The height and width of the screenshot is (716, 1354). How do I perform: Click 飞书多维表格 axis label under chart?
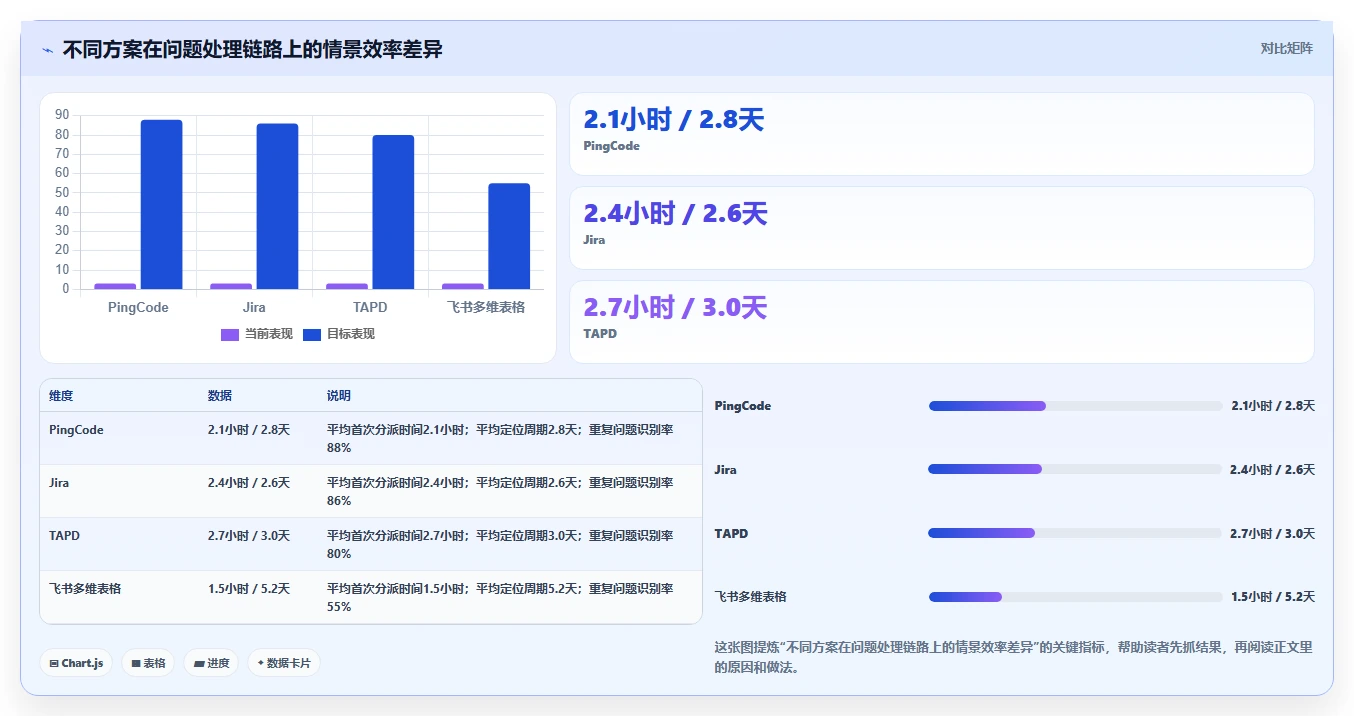pos(486,307)
